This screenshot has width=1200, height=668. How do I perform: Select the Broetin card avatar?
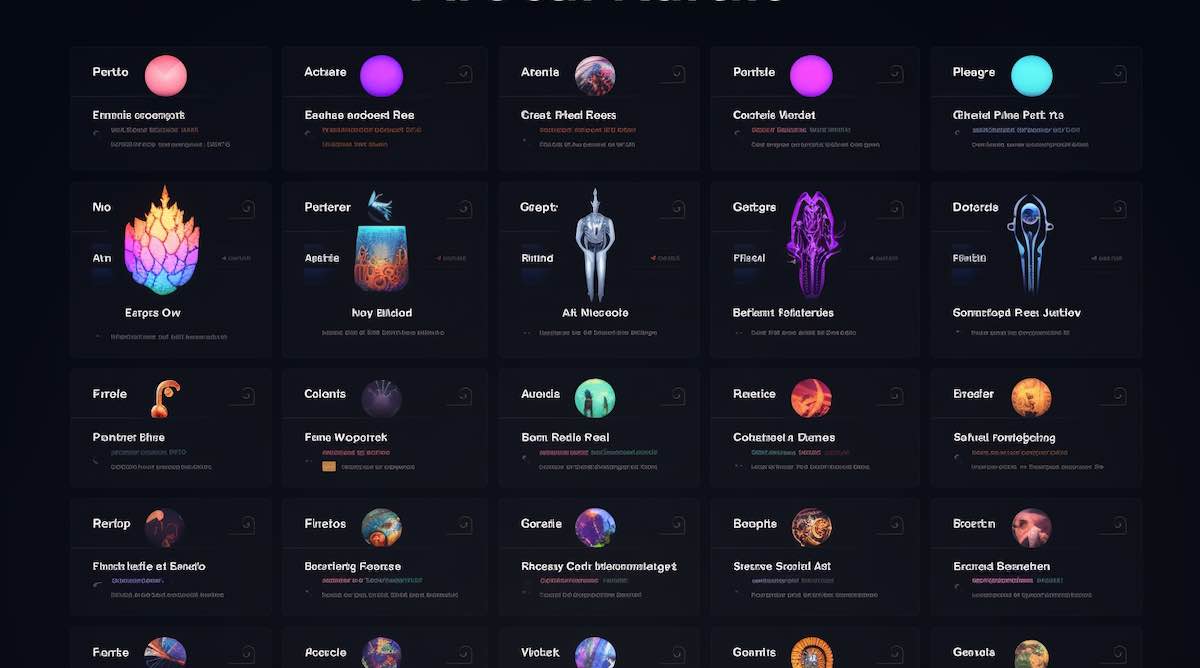(x=1031, y=528)
